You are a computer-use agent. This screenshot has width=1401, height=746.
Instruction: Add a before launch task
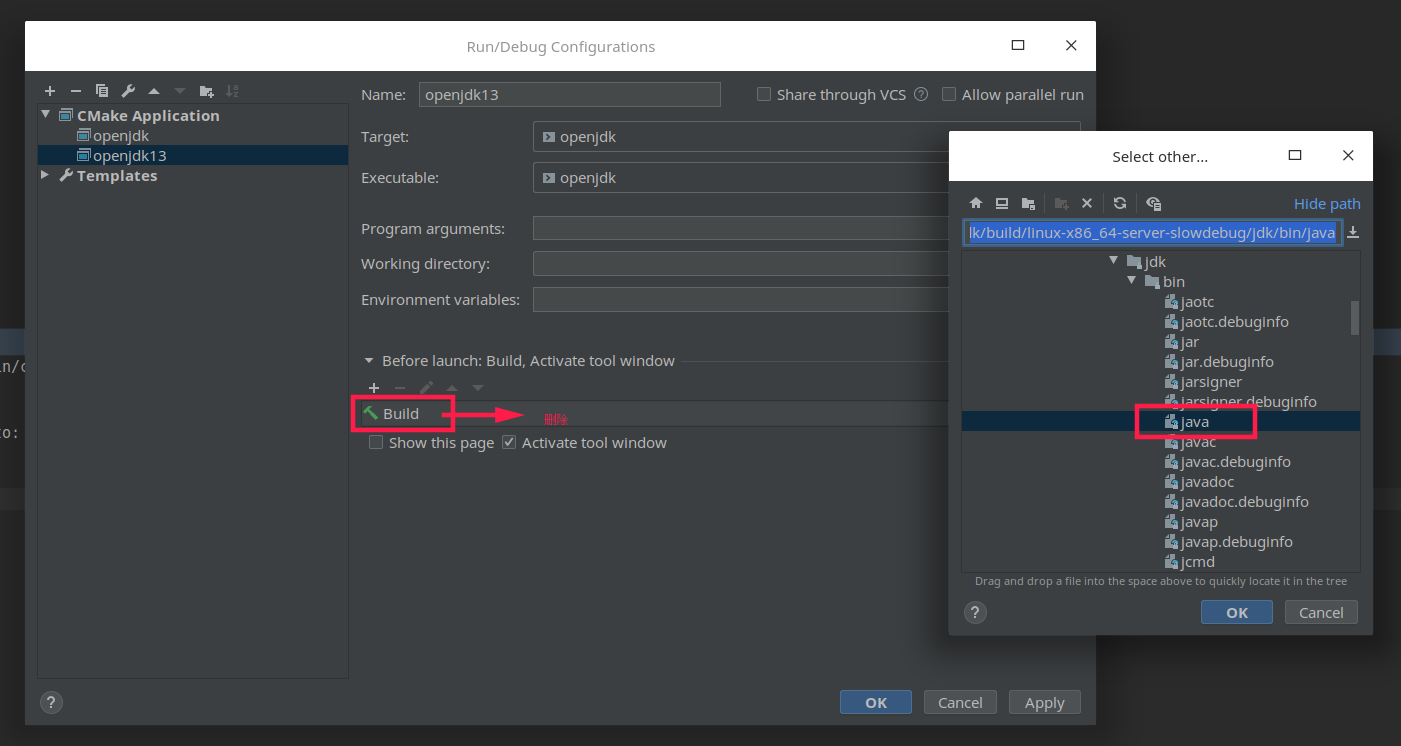tap(374, 388)
